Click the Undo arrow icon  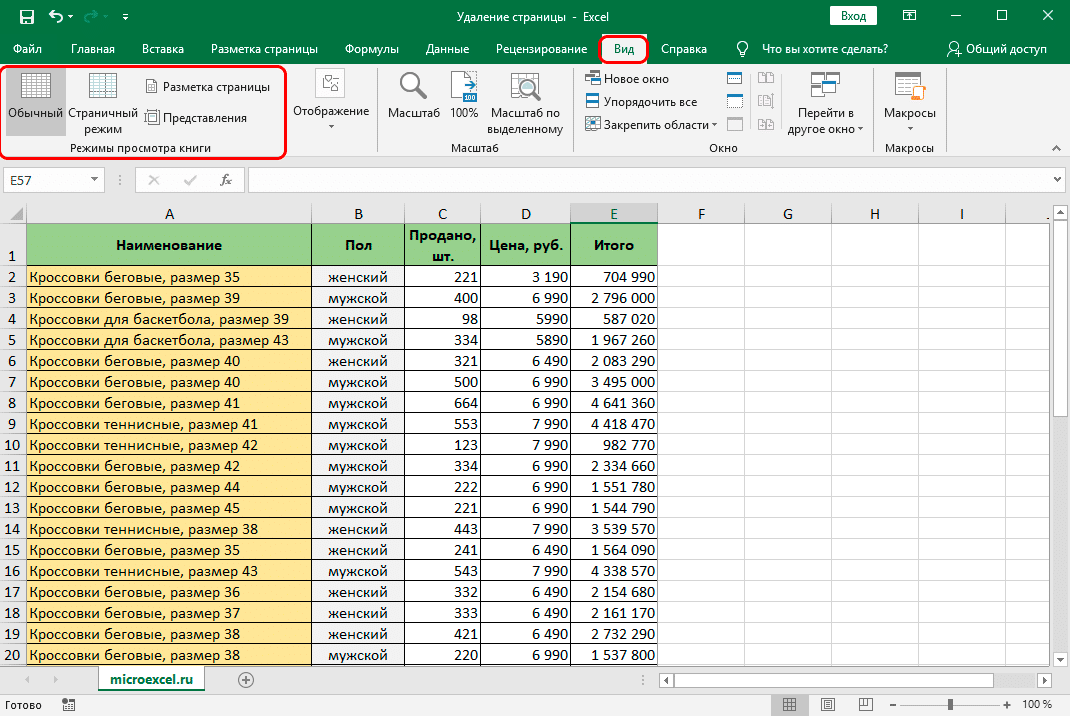[x=58, y=18]
